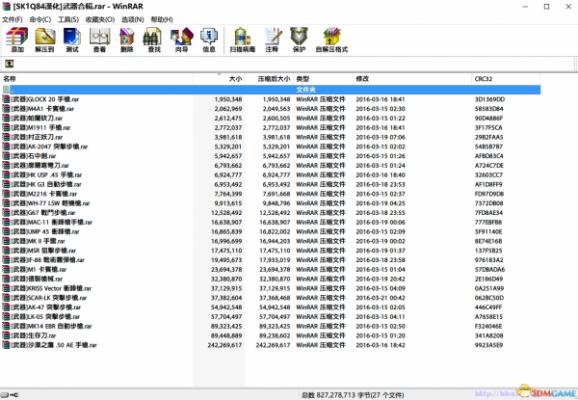The height and width of the screenshot is (400, 578).
Task: Click the size value 242,269,617
Action: click(x=225, y=345)
